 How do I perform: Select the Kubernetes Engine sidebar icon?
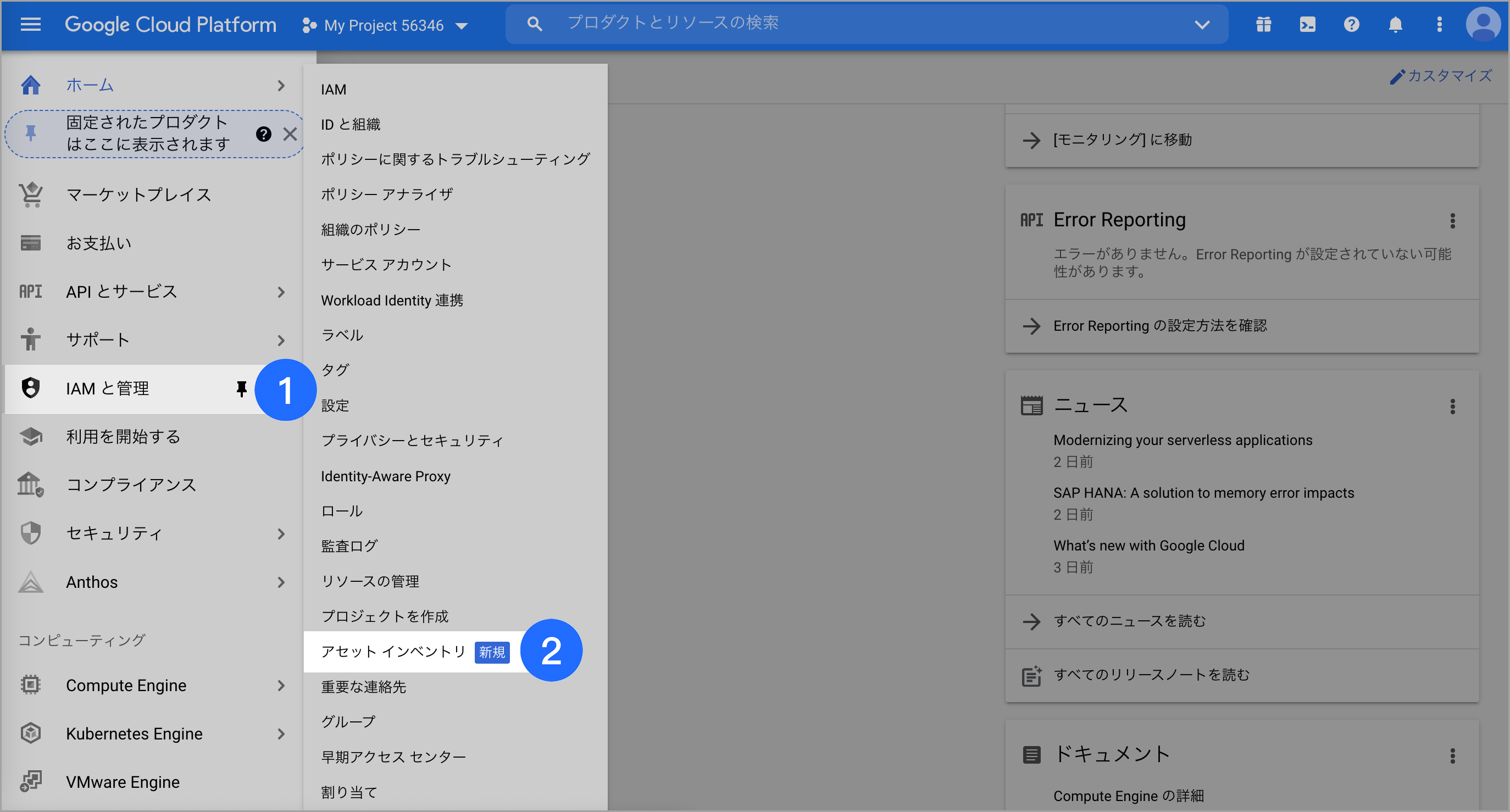click(30, 733)
